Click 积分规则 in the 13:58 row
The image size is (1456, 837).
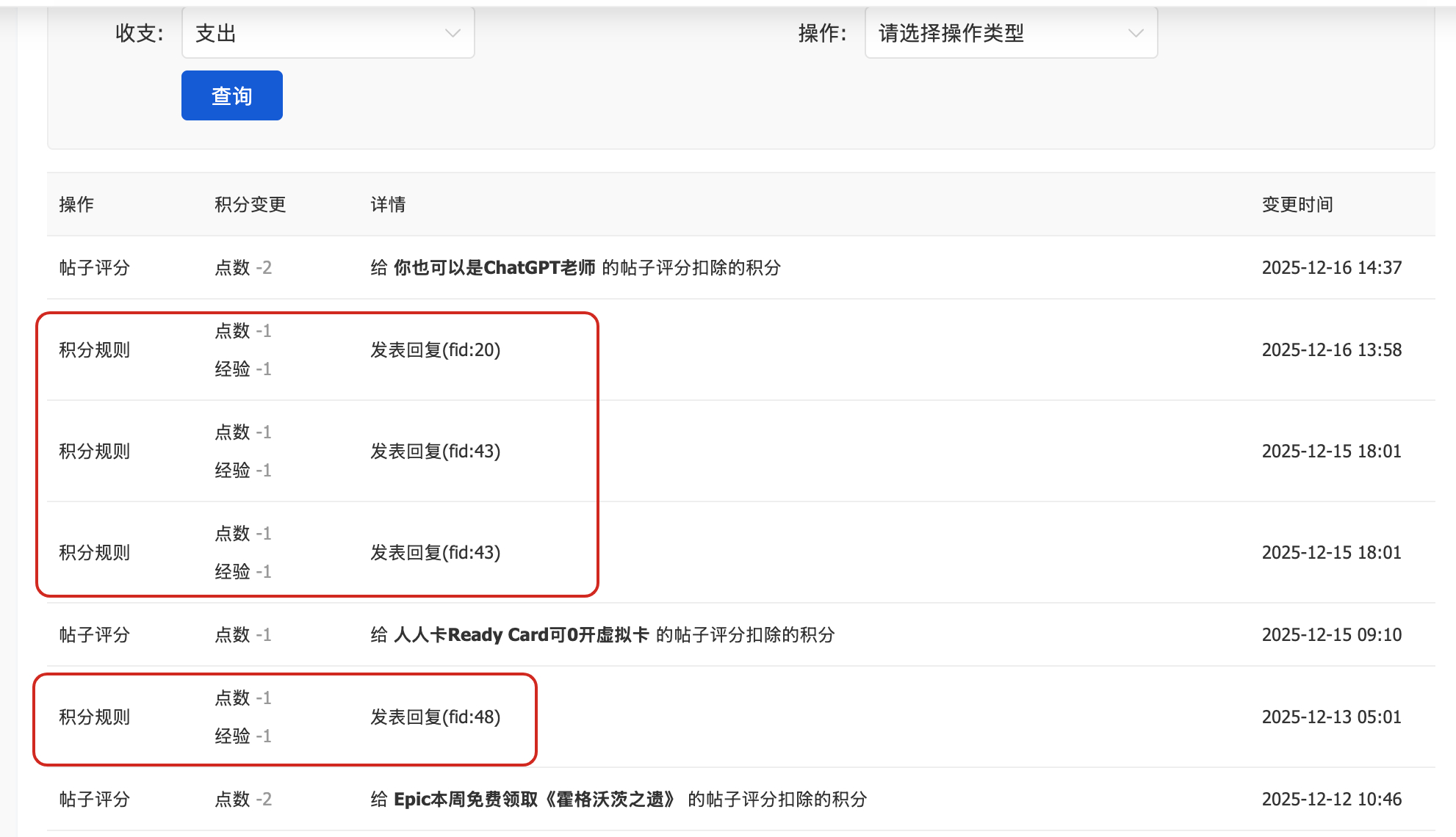pos(94,350)
